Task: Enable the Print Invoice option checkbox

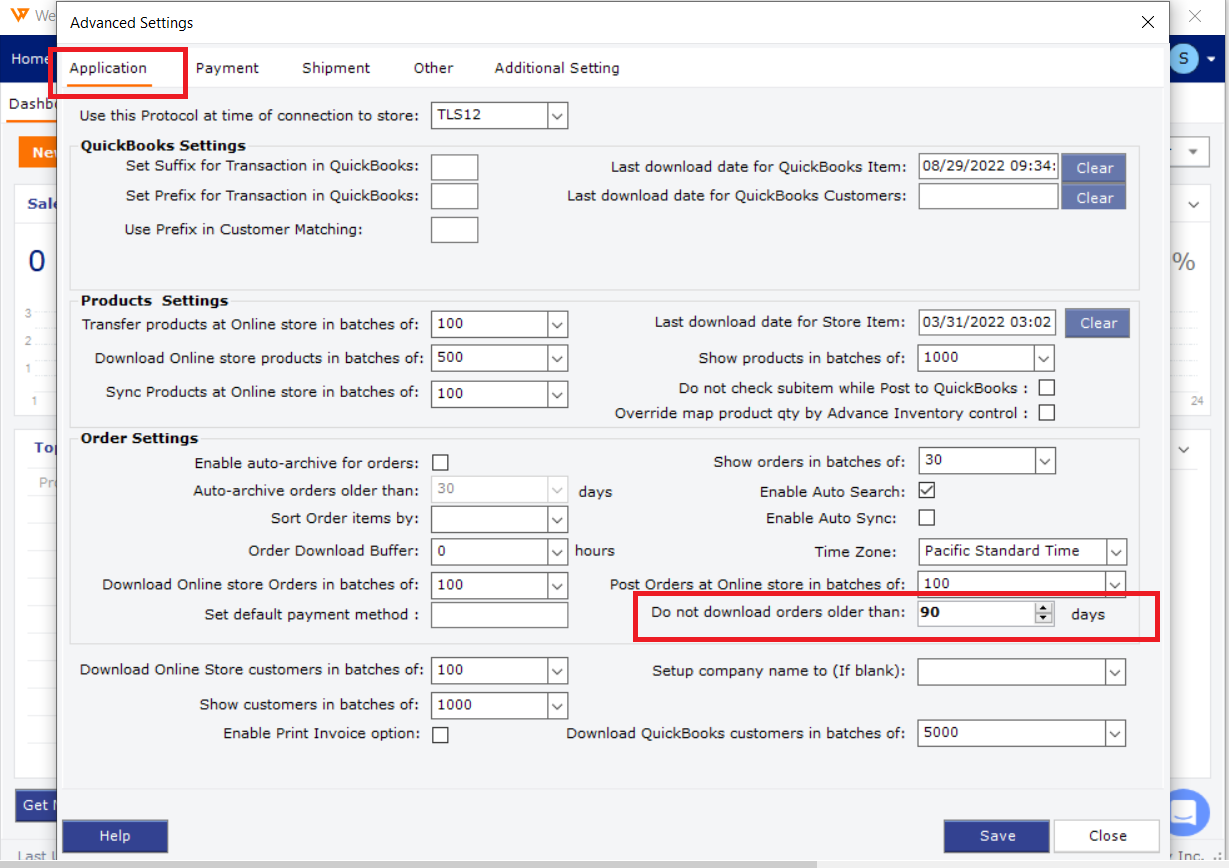Action: pyautogui.click(x=440, y=735)
